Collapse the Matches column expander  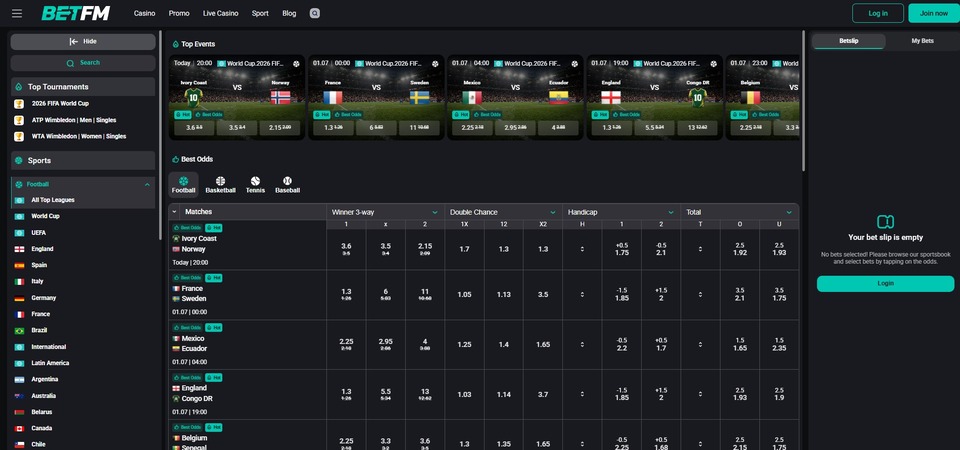[174, 212]
